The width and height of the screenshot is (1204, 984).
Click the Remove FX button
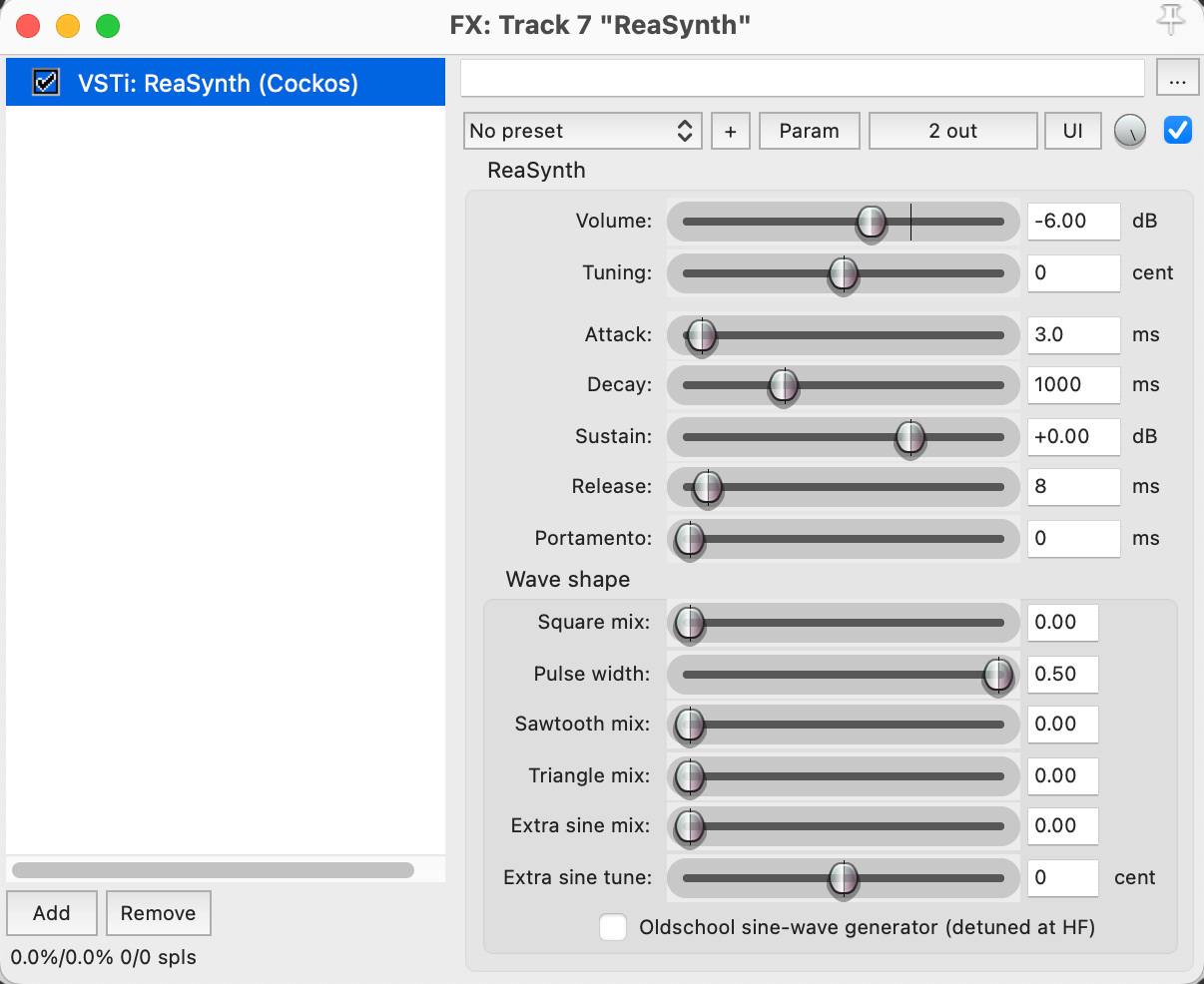coord(159,913)
